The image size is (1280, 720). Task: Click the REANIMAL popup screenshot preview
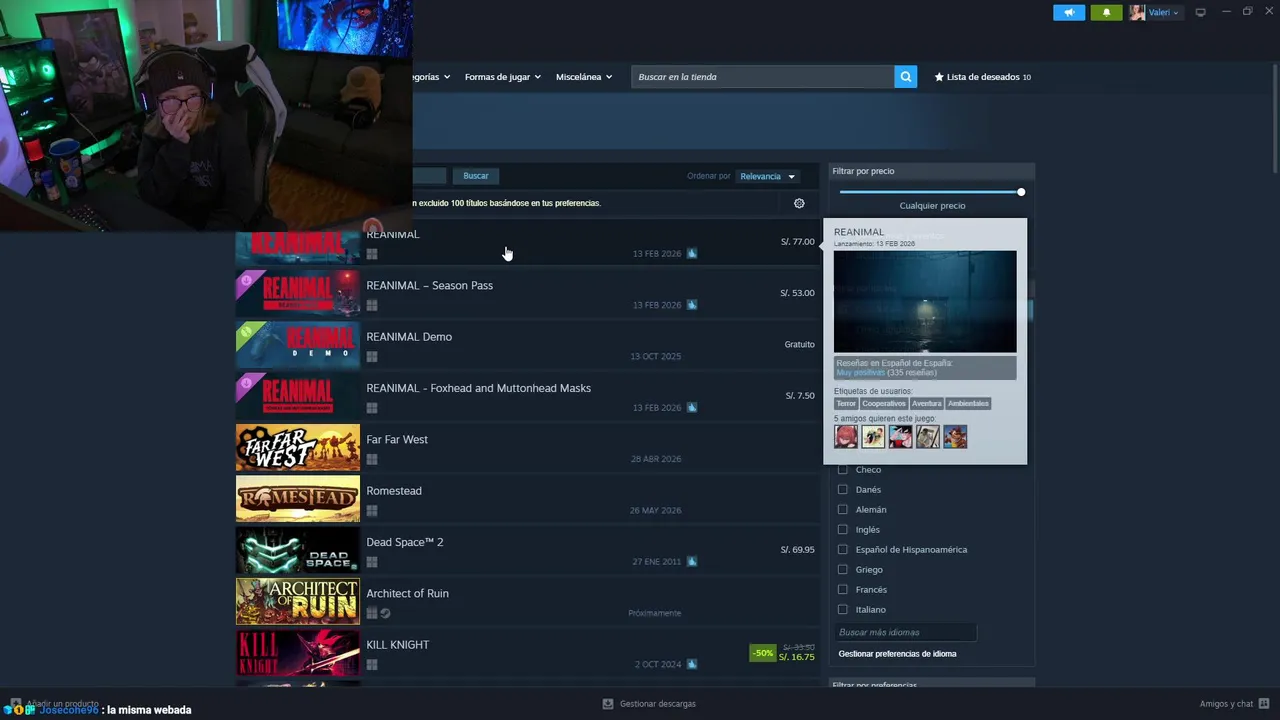[x=925, y=301]
